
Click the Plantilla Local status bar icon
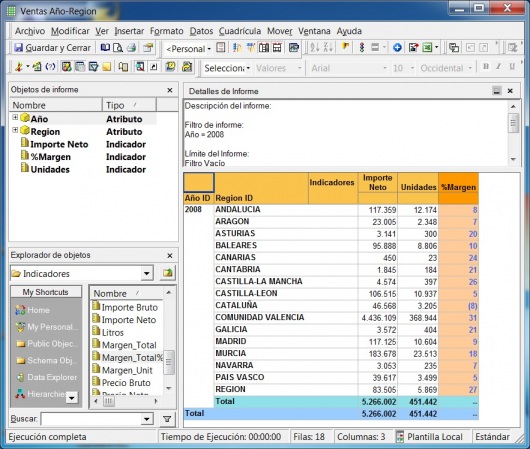[400, 437]
